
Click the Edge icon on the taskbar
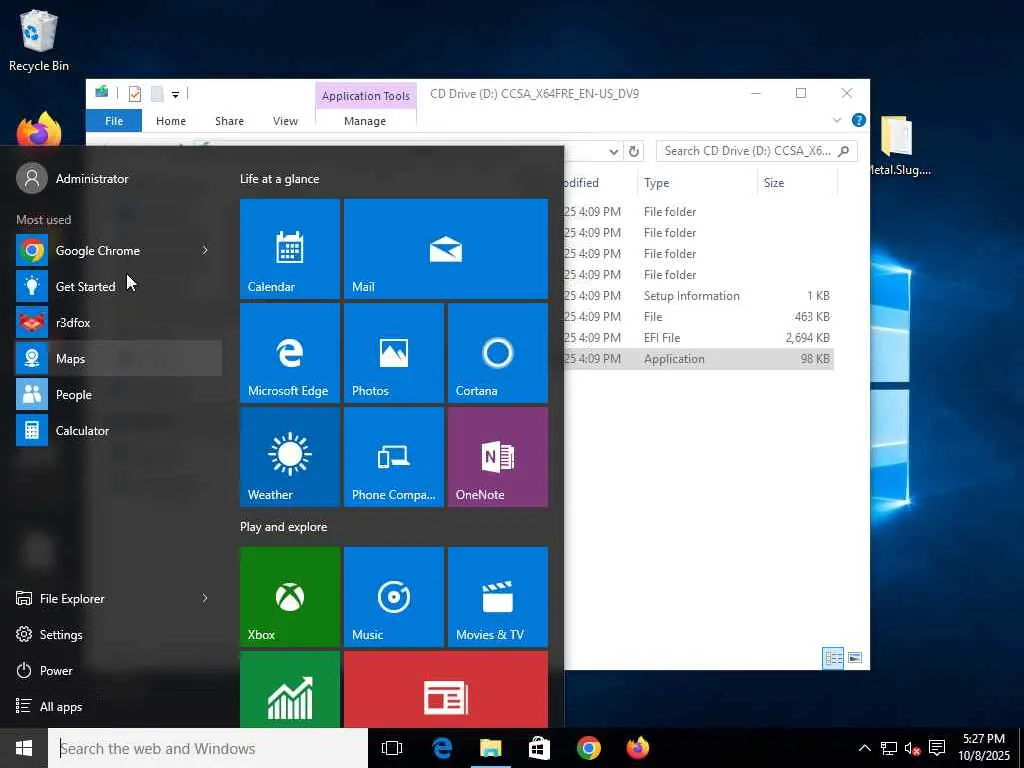coord(442,748)
